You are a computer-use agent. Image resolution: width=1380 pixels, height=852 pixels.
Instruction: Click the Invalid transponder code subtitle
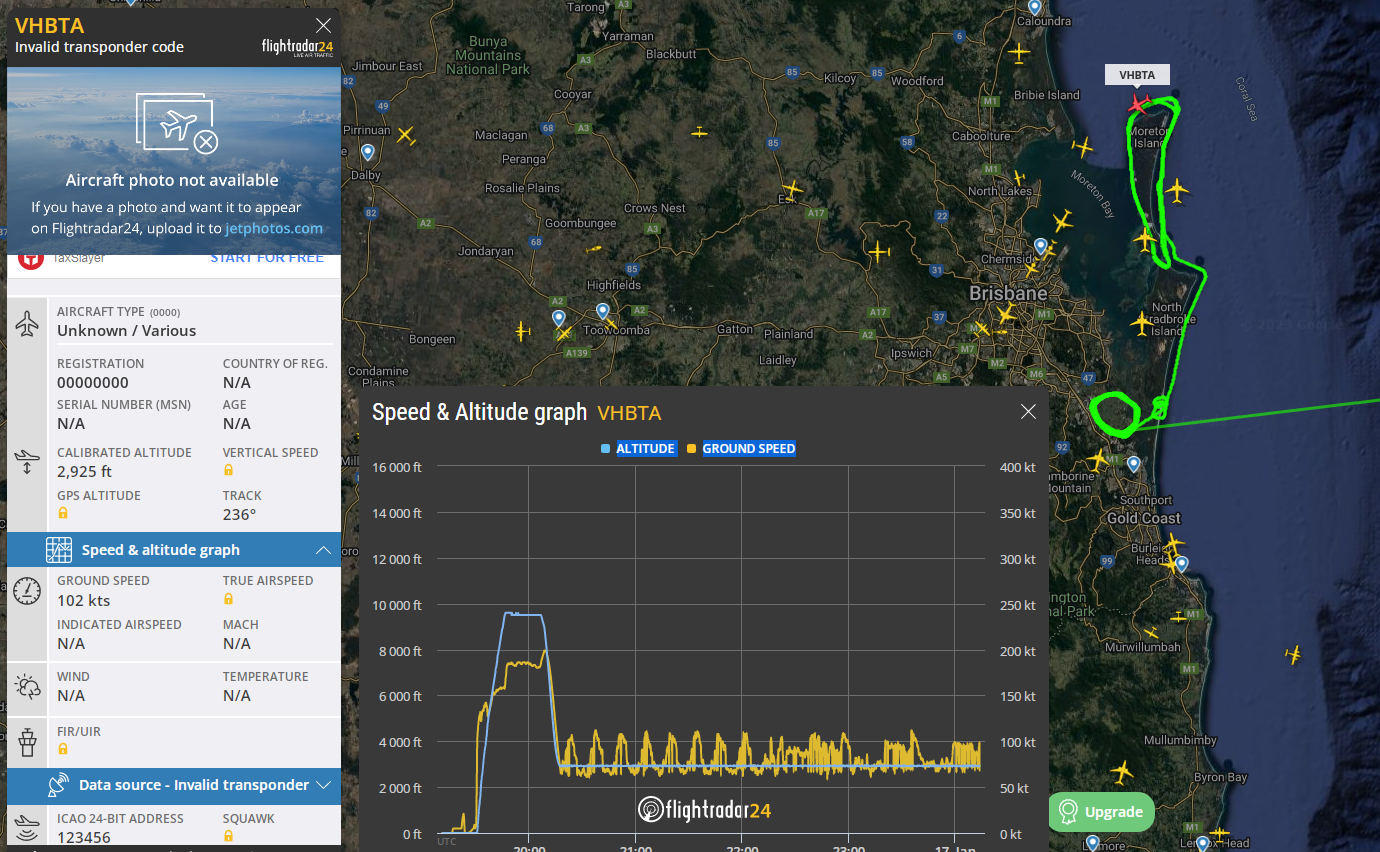coord(100,47)
